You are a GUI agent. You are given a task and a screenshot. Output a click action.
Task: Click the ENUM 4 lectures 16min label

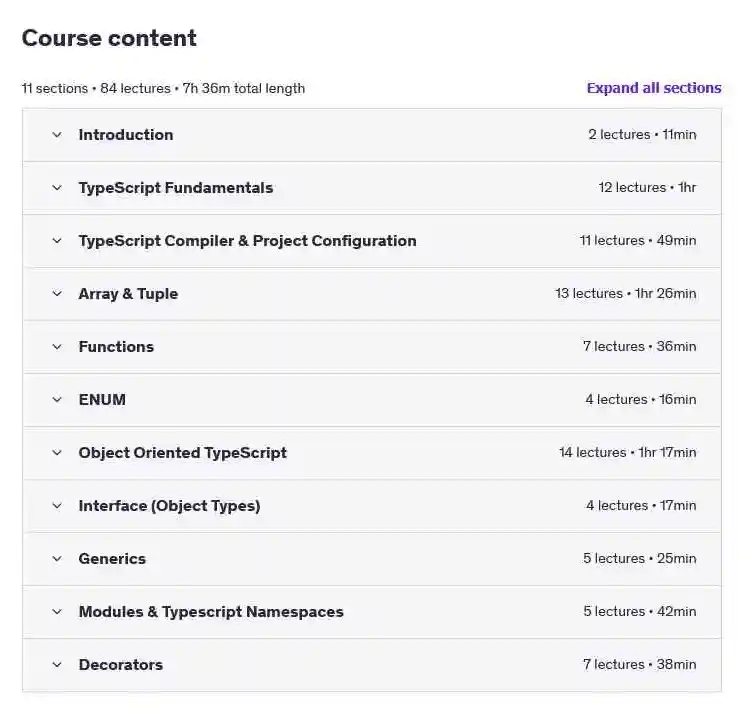point(641,400)
